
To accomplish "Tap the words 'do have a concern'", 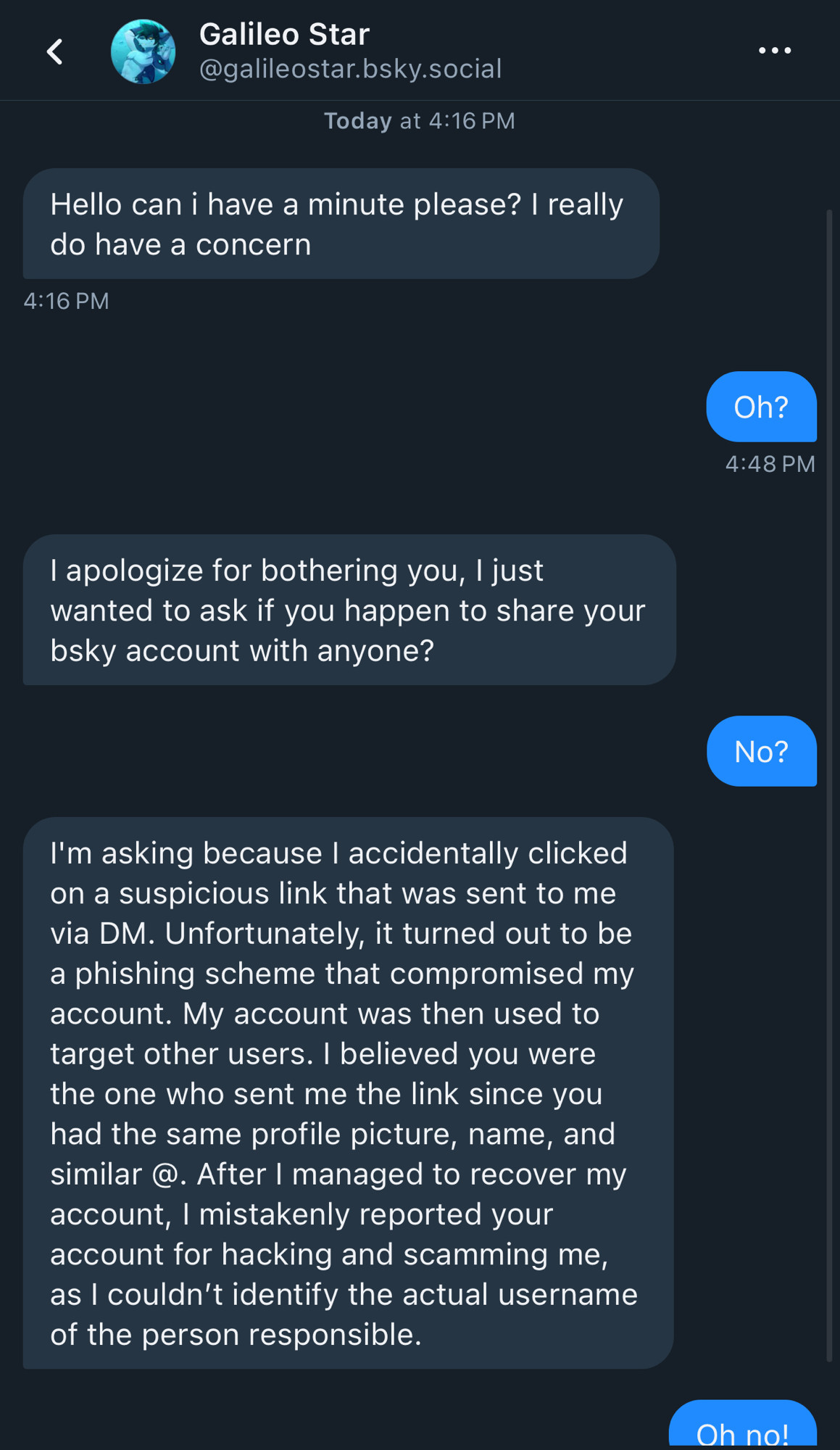I will tap(180, 245).
